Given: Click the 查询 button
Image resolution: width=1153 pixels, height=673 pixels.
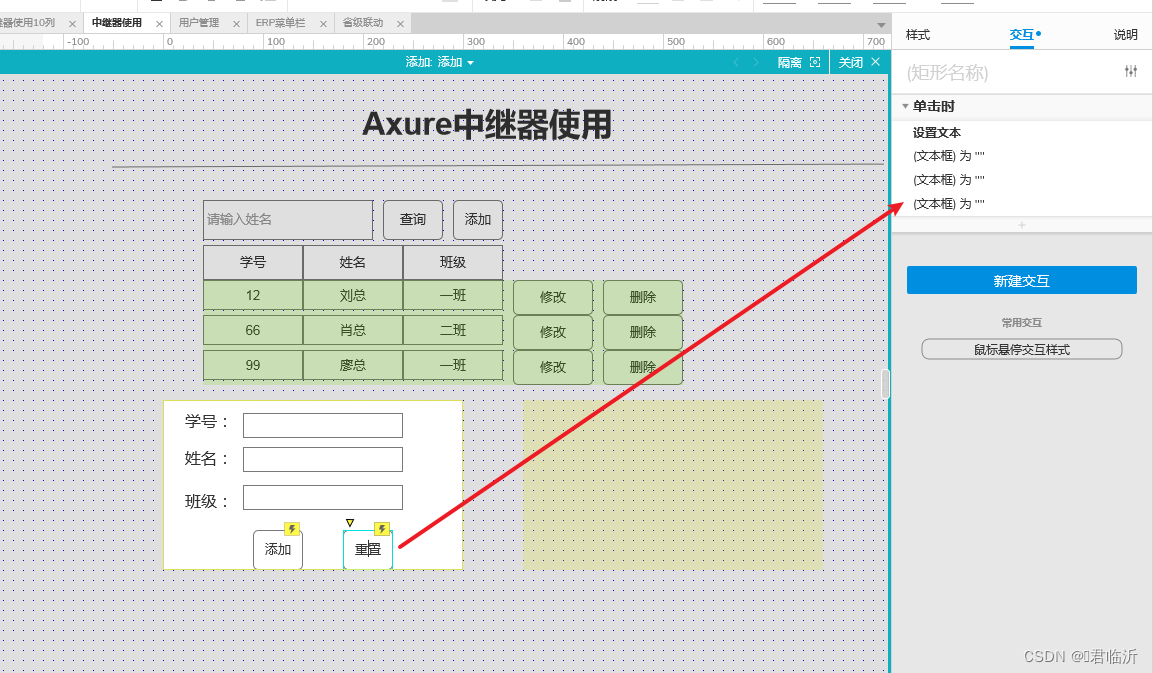Looking at the screenshot, I should pyautogui.click(x=413, y=219).
